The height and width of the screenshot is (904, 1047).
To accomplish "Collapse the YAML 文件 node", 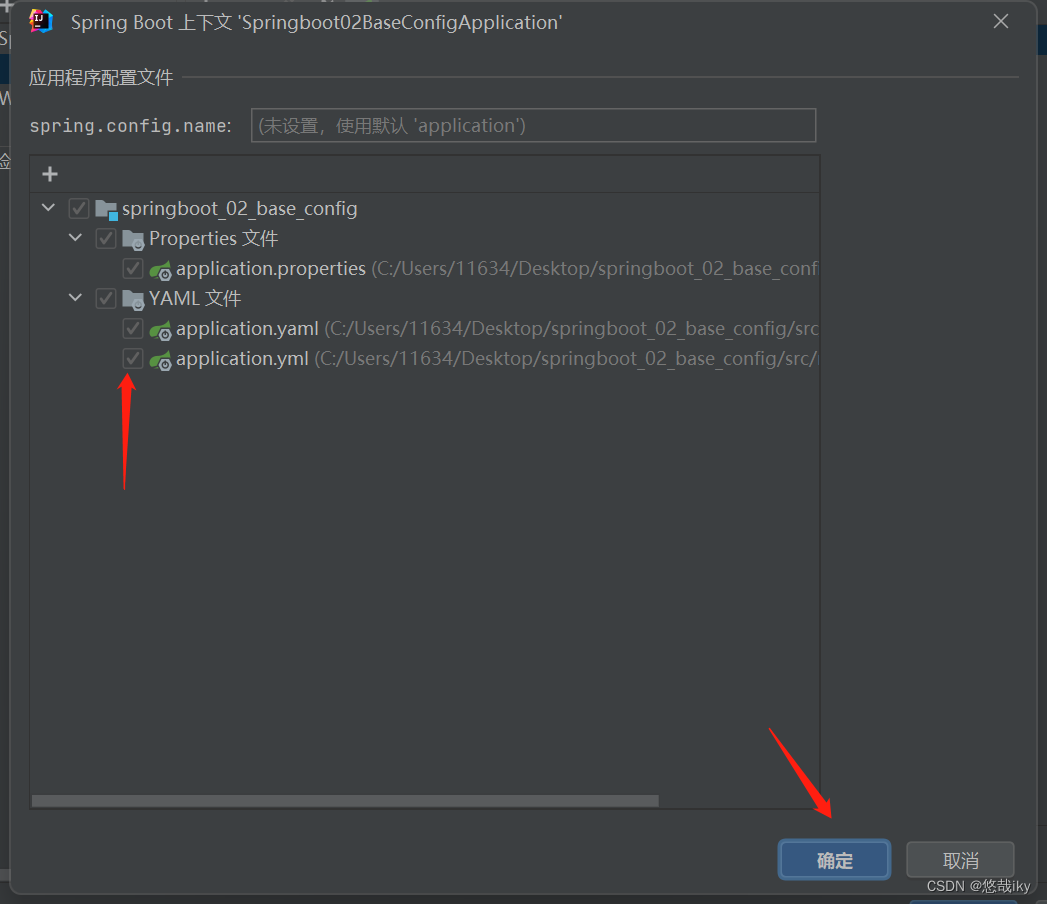I will pos(75,298).
